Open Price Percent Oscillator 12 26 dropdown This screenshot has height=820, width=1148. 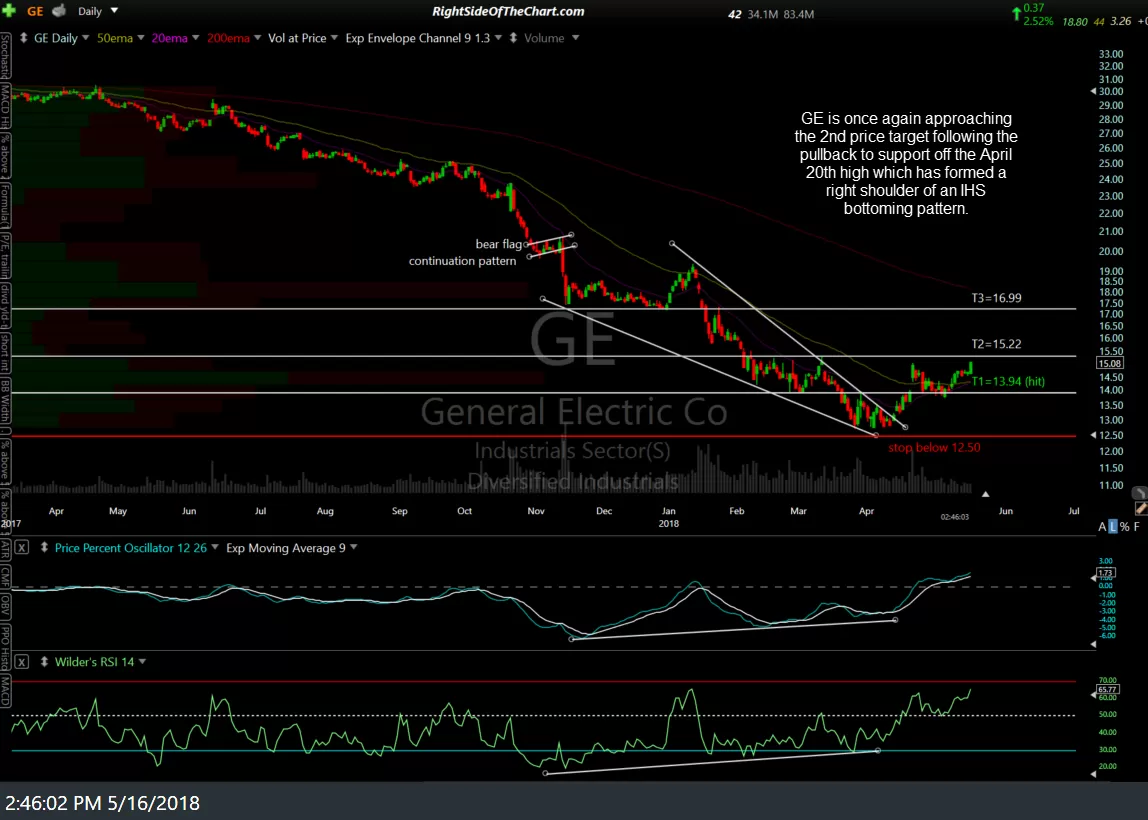[215, 548]
